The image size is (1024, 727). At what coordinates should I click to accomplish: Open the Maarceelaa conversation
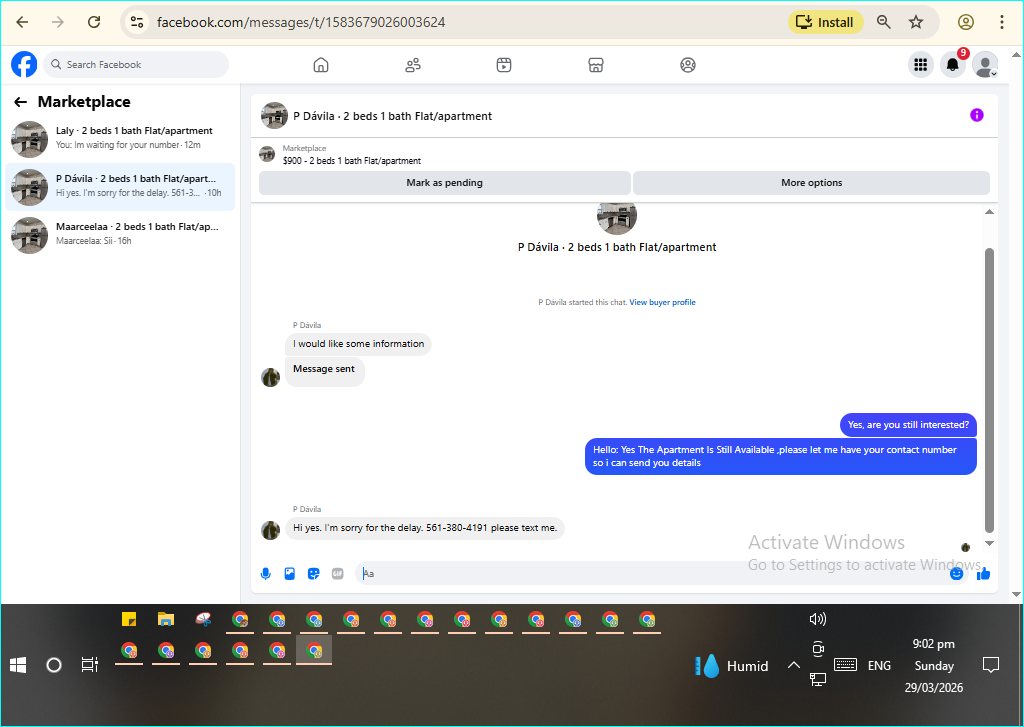120,234
